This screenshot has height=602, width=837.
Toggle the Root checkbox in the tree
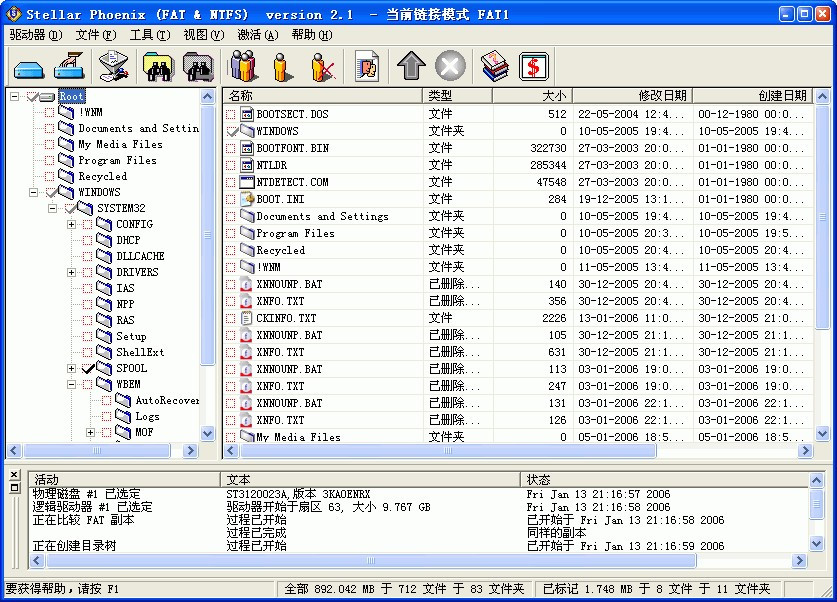click(x=33, y=97)
